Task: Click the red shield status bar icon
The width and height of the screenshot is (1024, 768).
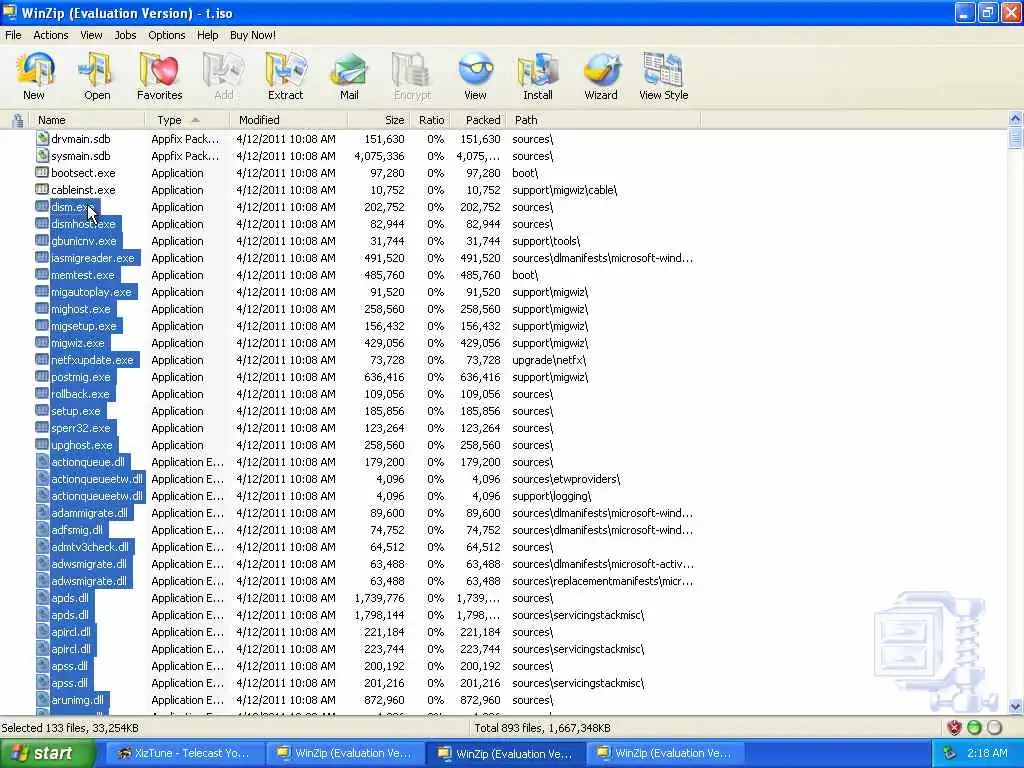Action: click(x=954, y=728)
